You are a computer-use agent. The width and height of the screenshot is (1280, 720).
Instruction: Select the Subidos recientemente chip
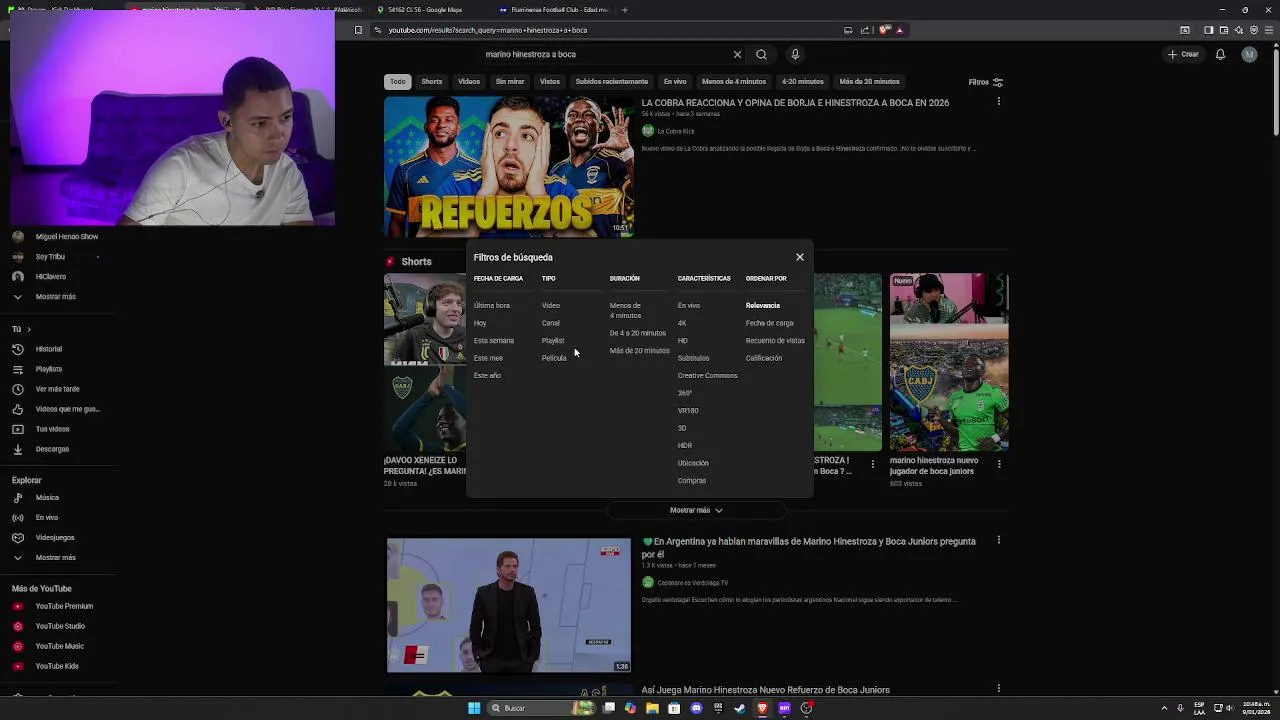click(612, 81)
